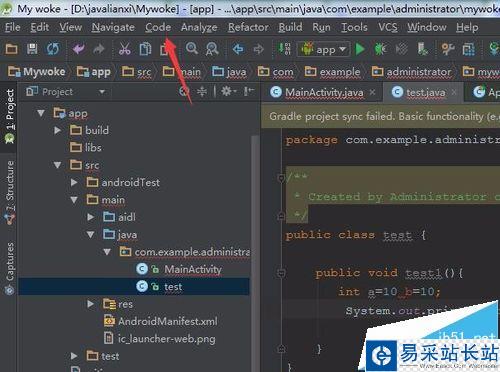
Task: Toggle the Captures side tool window
Action: point(10,268)
